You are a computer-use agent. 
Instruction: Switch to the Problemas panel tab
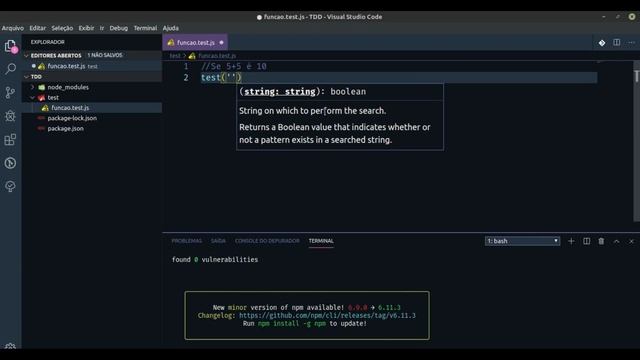[x=187, y=241]
